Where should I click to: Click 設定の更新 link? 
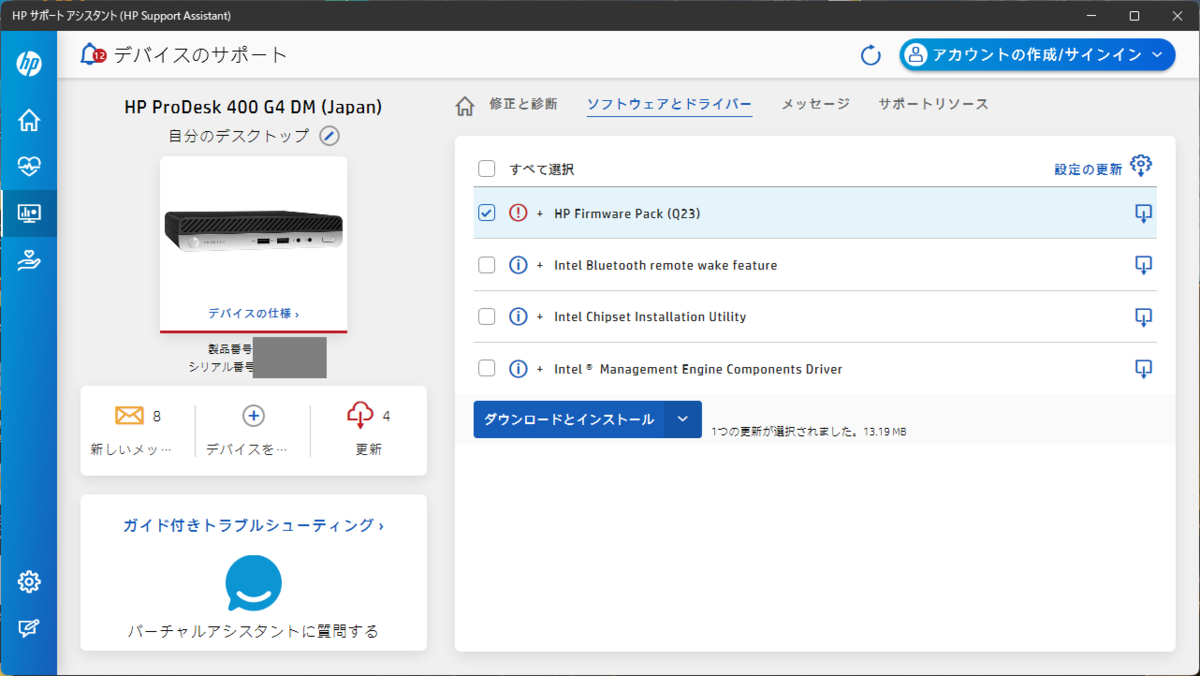[1088, 169]
